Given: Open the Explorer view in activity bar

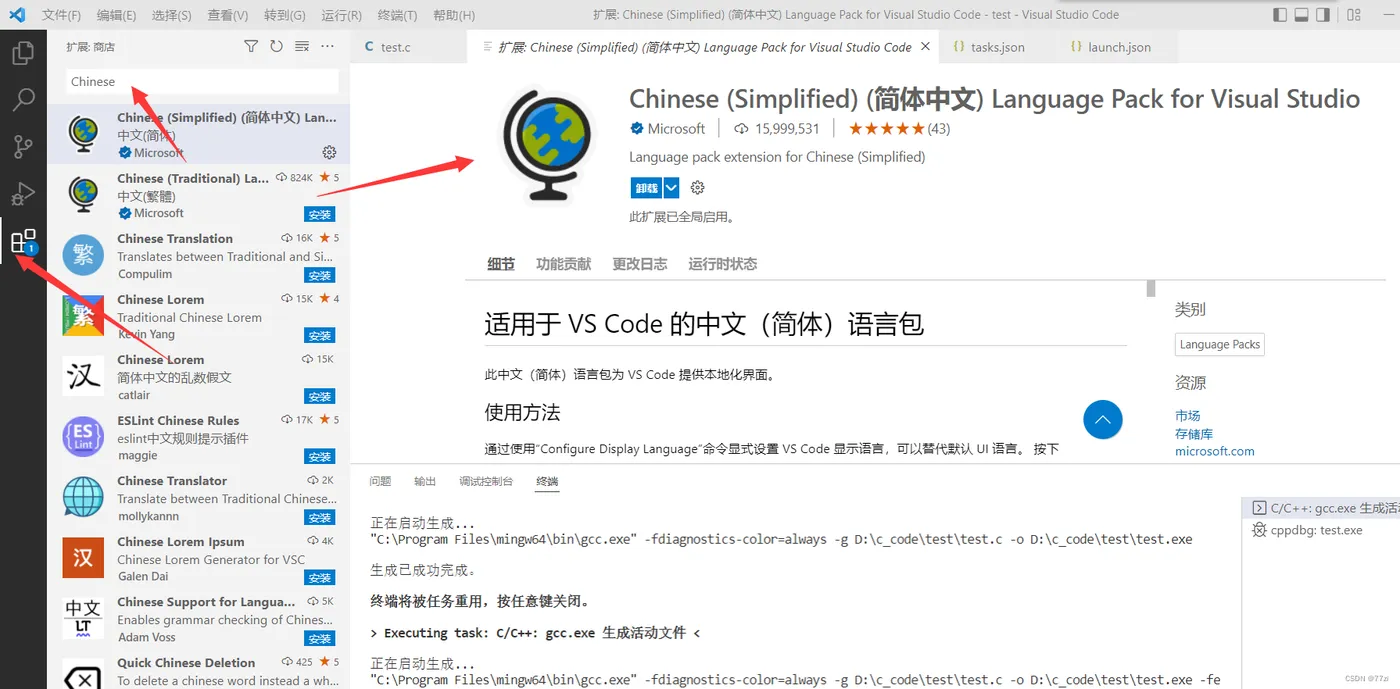Looking at the screenshot, I should coord(23,52).
